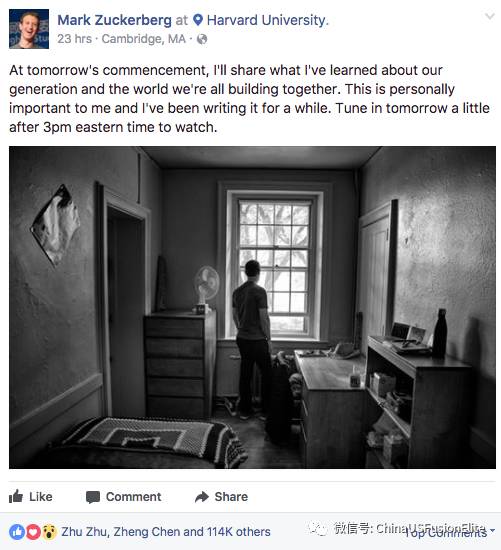Image resolution: width=501 pixels, height=550 pixels.
Task: Open the Cambridge, MA location link
Action: (x=143, y=39)
